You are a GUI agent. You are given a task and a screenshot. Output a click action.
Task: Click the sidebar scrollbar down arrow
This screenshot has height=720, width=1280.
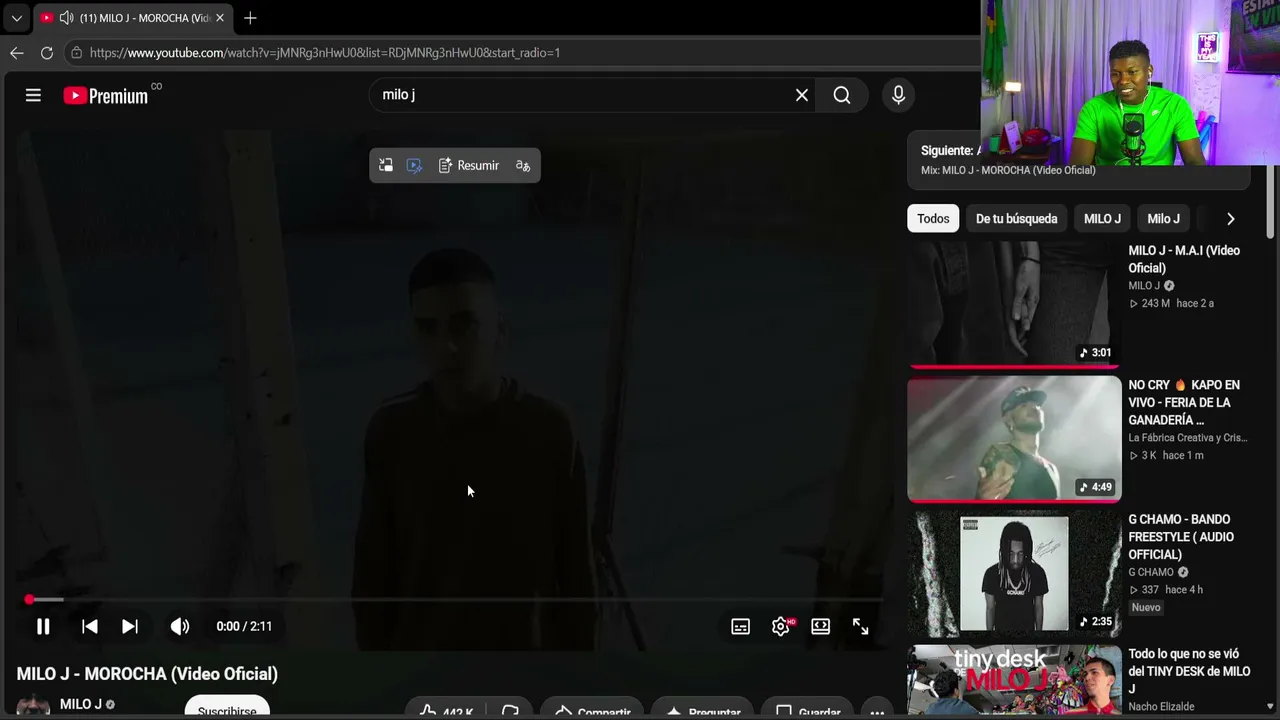[x=1271, y=707]
